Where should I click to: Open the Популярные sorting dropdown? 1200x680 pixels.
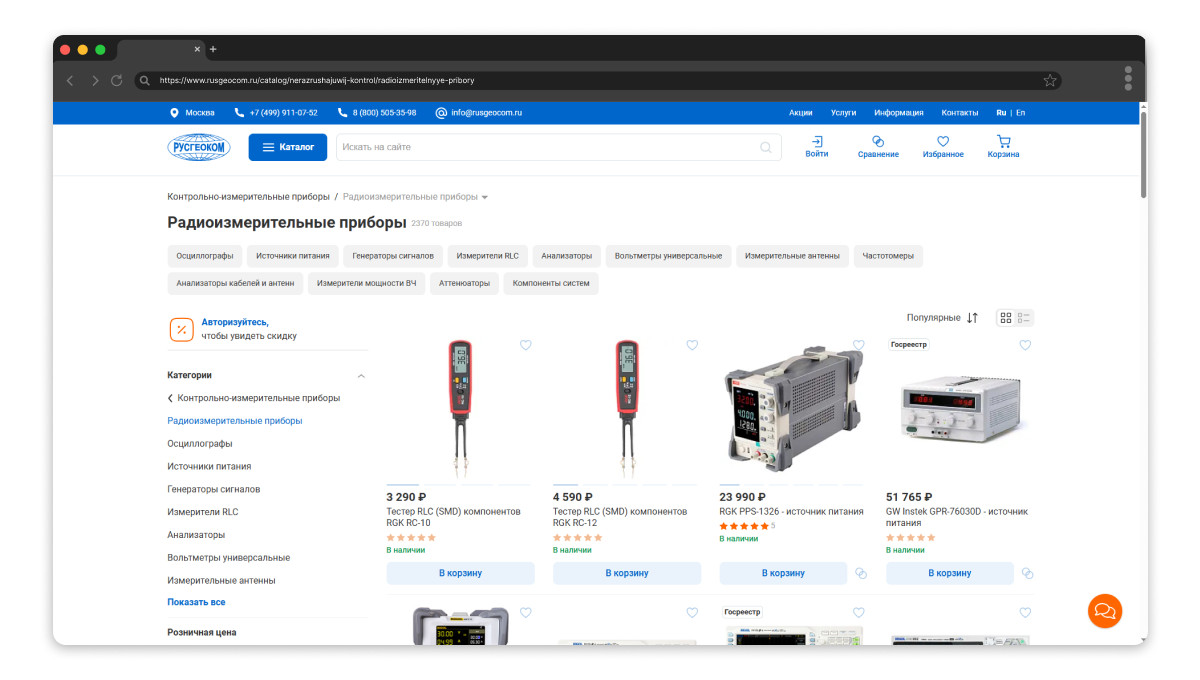(942, 318)
